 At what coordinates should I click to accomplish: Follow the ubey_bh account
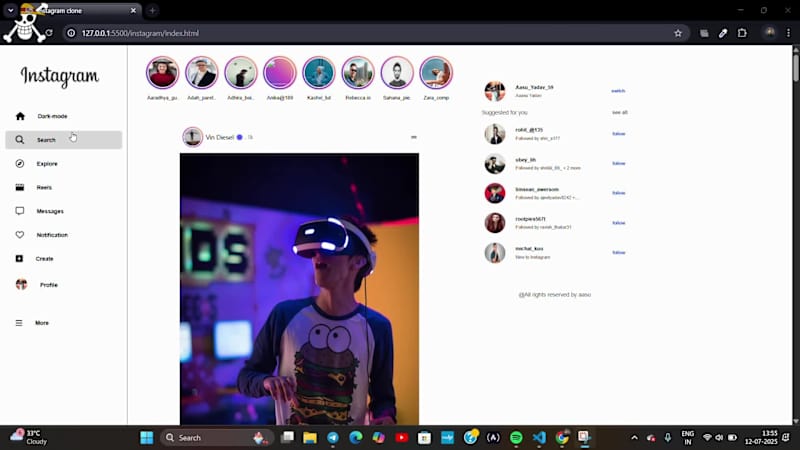click(x=618, y=163)
